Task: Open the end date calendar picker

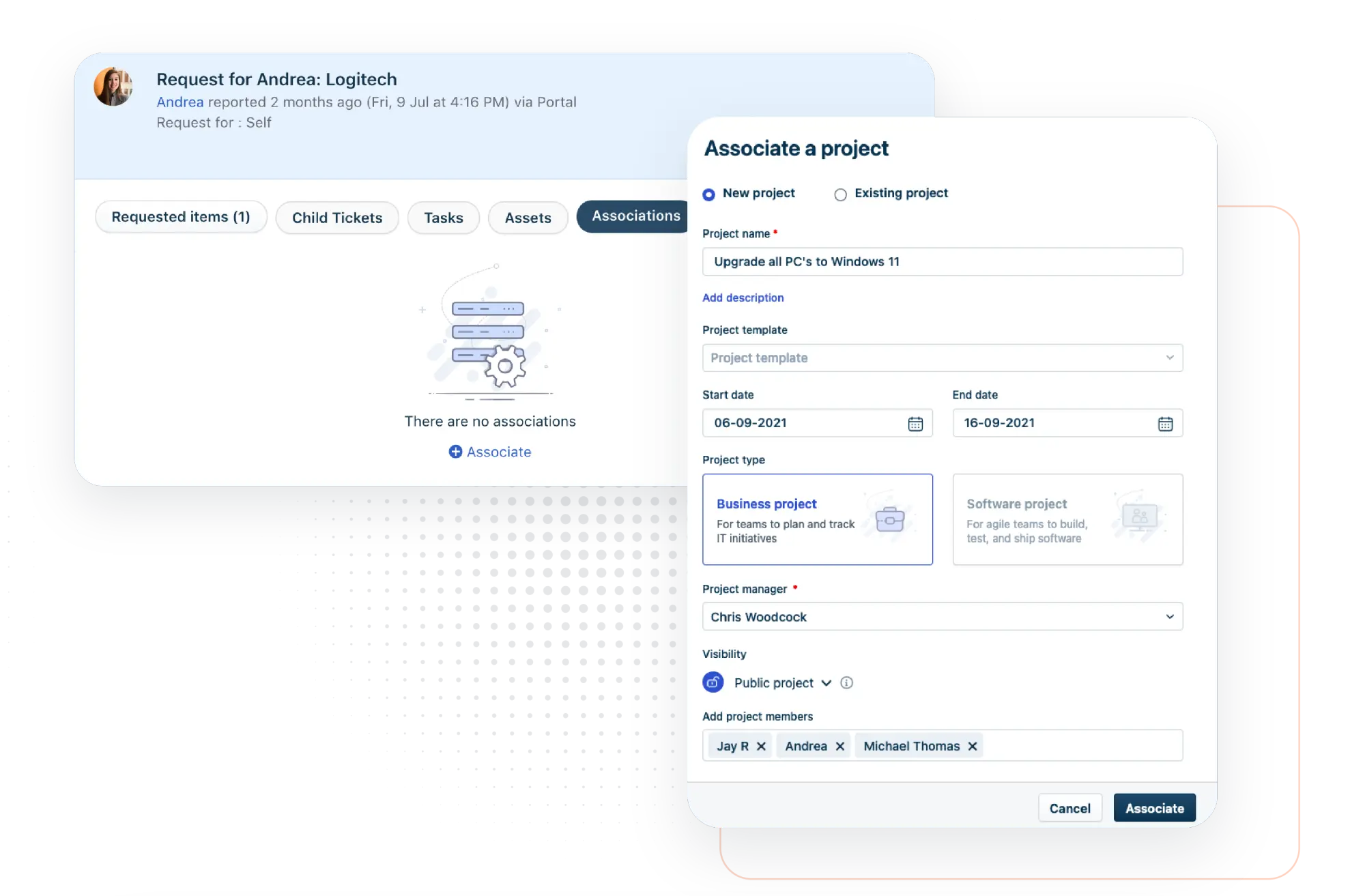Action: pyautogui.click(x=1164, y=423)
